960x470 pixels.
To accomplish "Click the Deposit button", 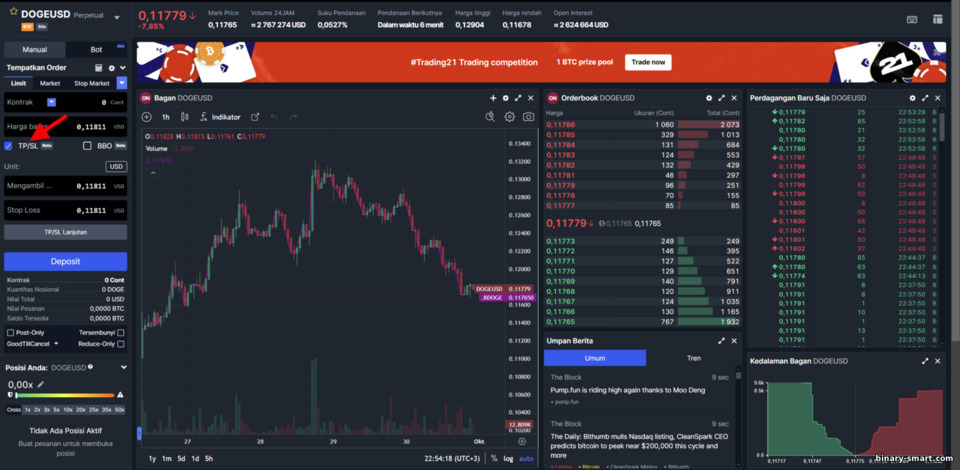I will pos(66,261).
